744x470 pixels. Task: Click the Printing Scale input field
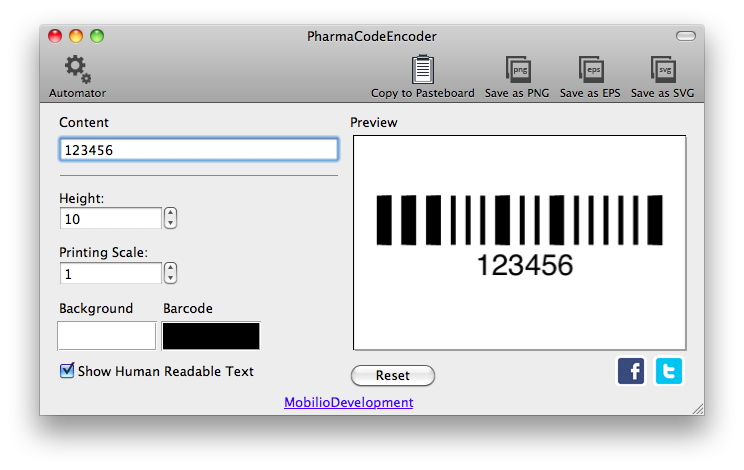(111, 274)
